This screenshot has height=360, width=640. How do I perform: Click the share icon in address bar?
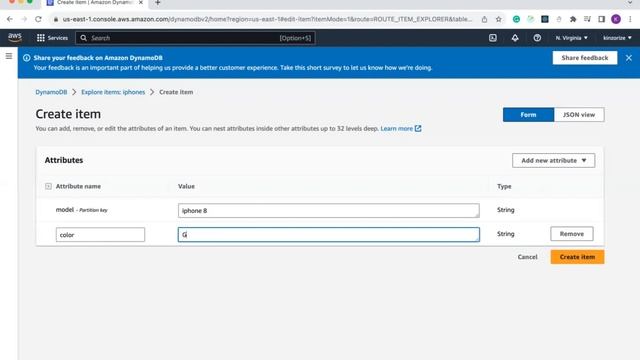pos(484,19)
